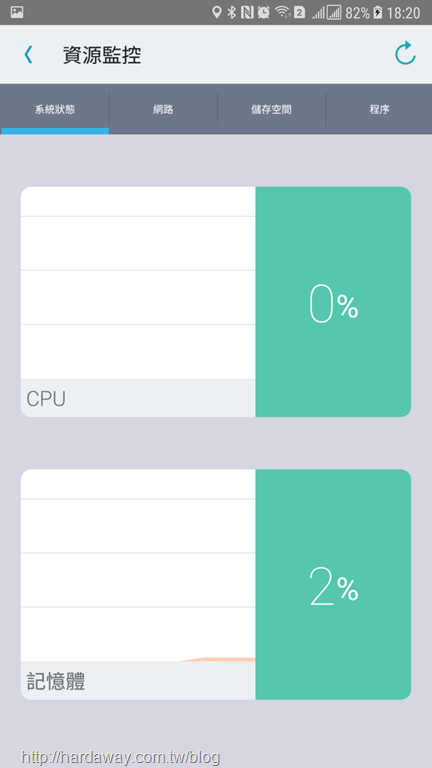Tap the battery 82% indicator

(363, 13)
